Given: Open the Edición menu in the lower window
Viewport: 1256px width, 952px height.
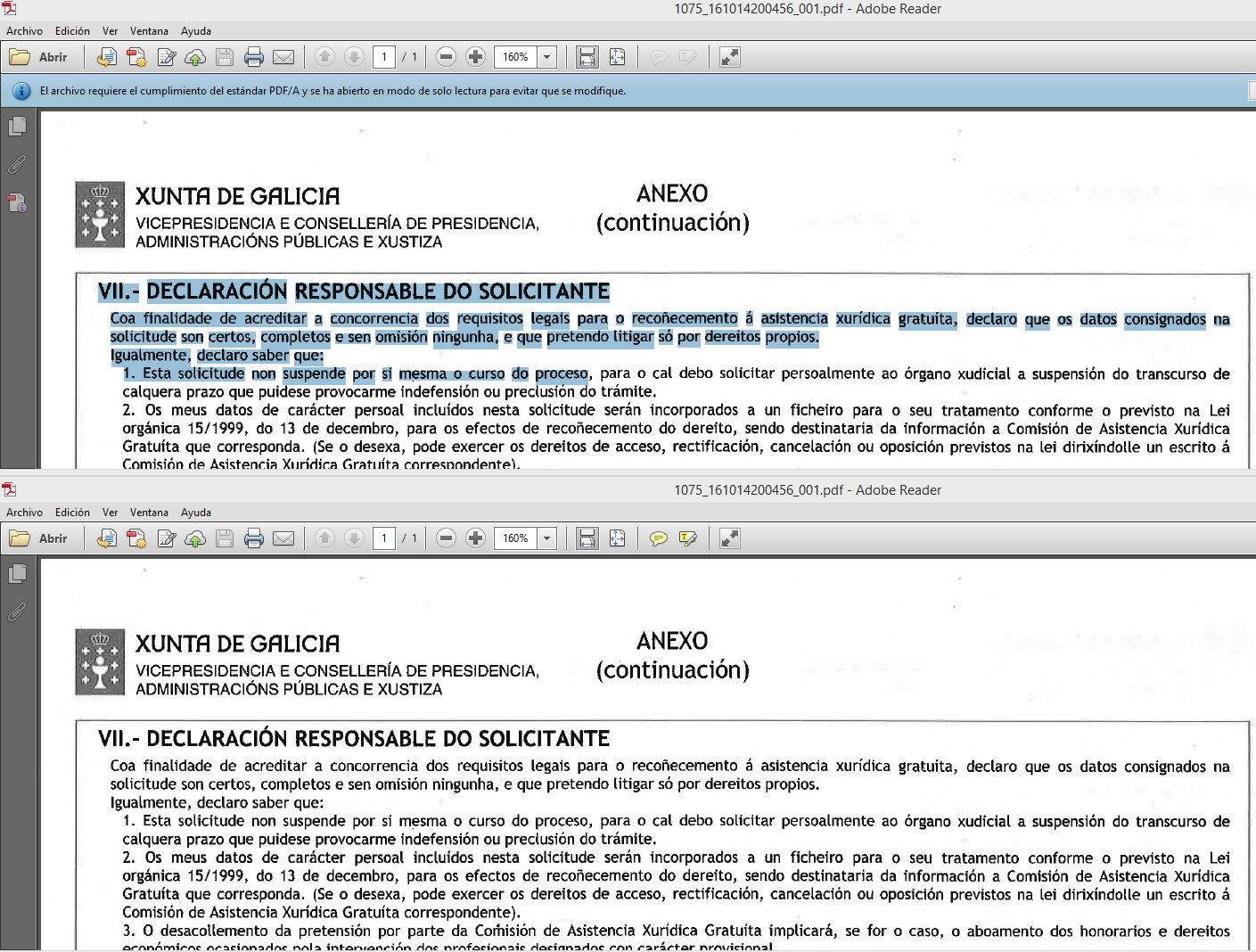Looking at the screenshot, I should (72, 513).
